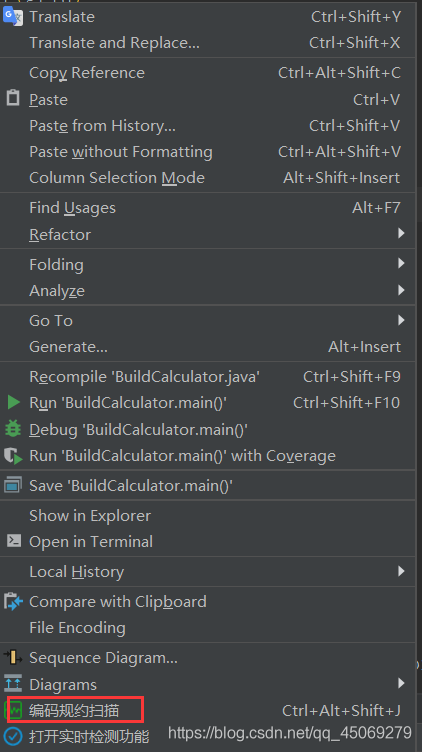The image size is (422, 752).
Task: Click the Open in Terminal icon
Action: coord(13,541)
